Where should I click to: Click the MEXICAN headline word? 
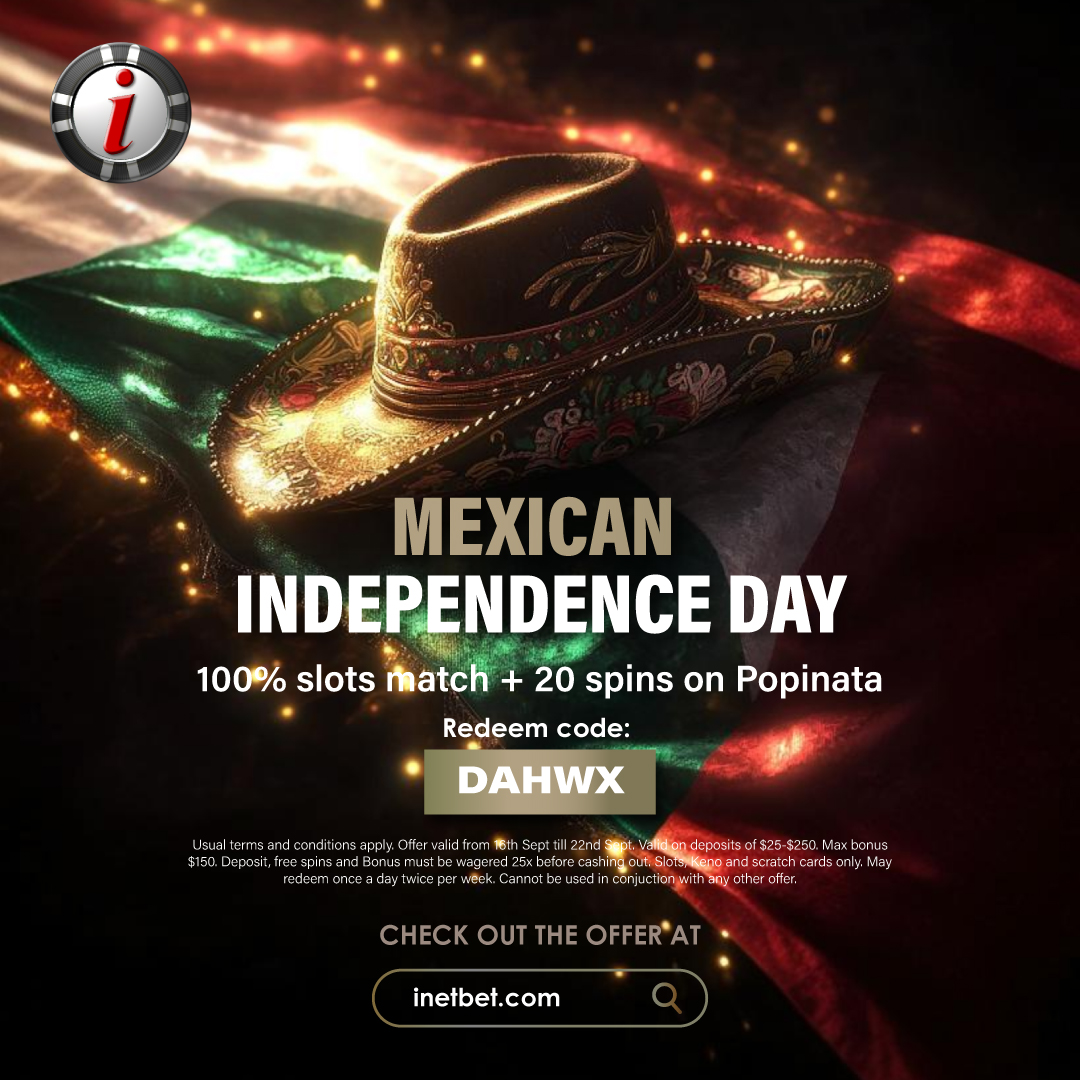(532, 527)
